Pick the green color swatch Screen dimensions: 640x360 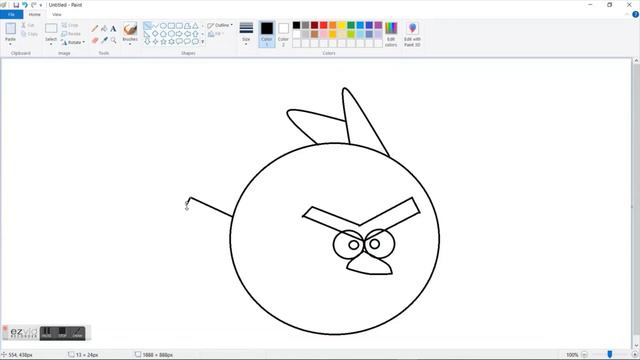point(351,25)
